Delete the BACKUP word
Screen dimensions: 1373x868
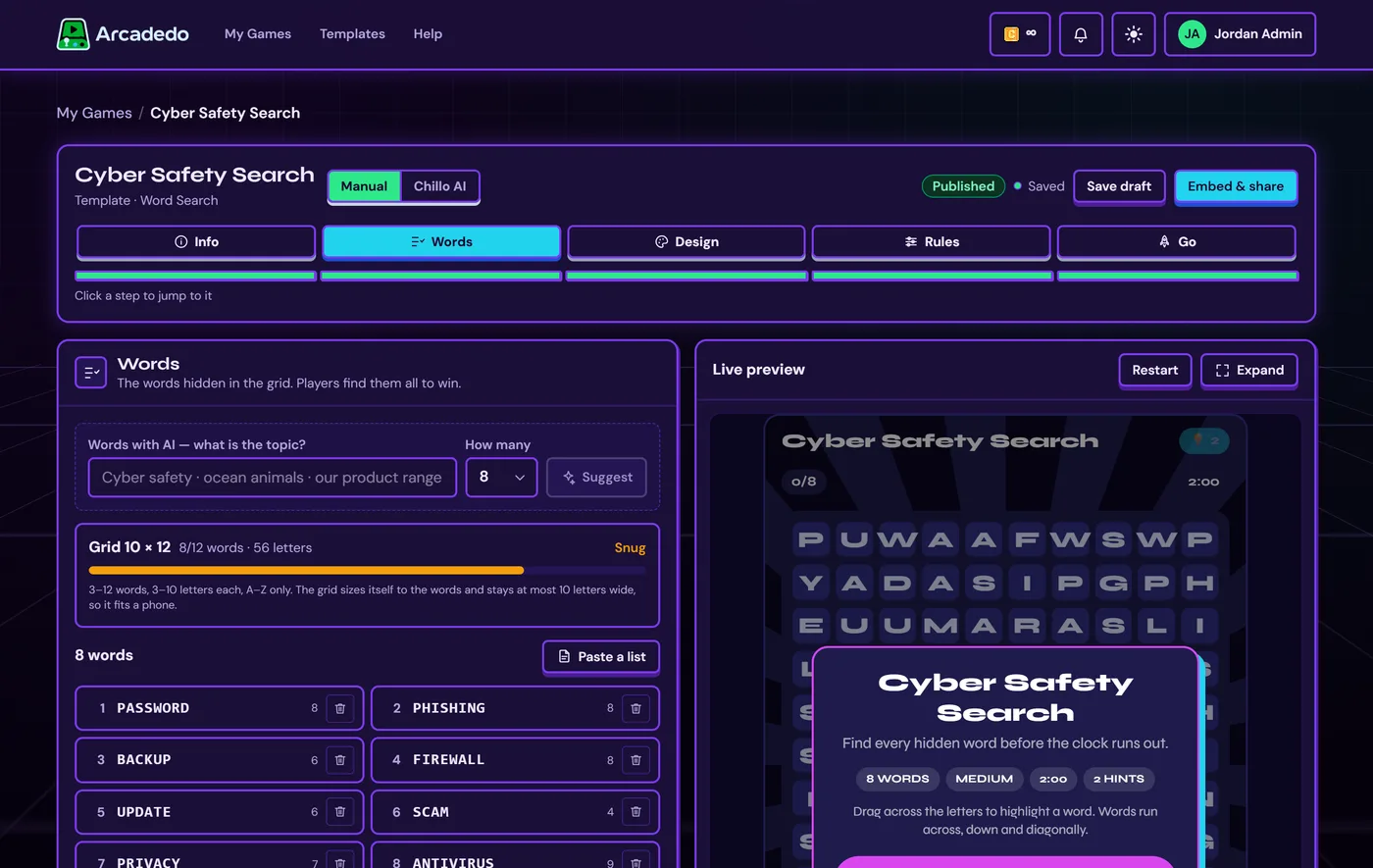click(x=340, y=760)
